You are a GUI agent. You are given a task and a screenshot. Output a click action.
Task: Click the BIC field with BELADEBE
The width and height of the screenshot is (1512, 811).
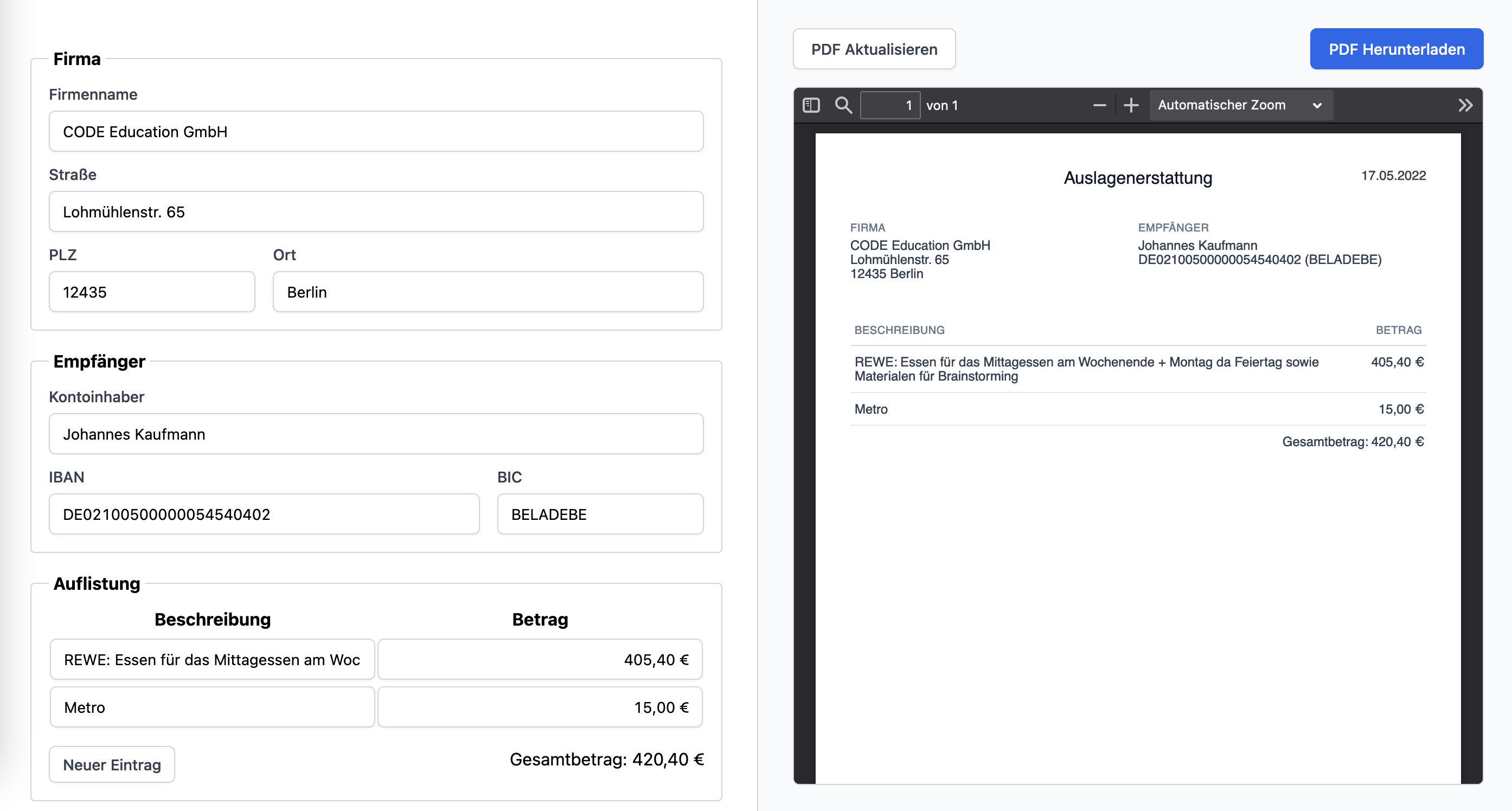tap(599, 514)
